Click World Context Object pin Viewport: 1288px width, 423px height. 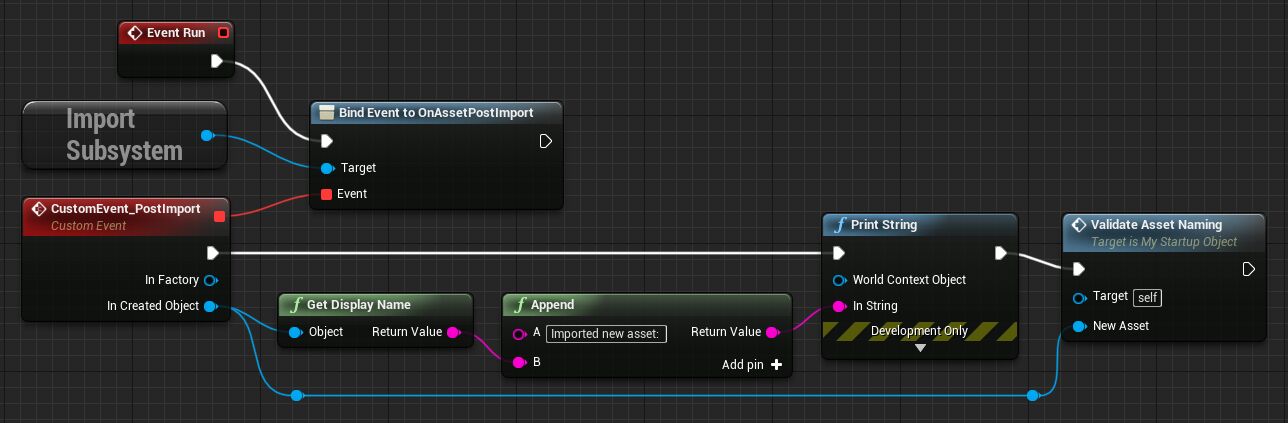tap(839, 280)
